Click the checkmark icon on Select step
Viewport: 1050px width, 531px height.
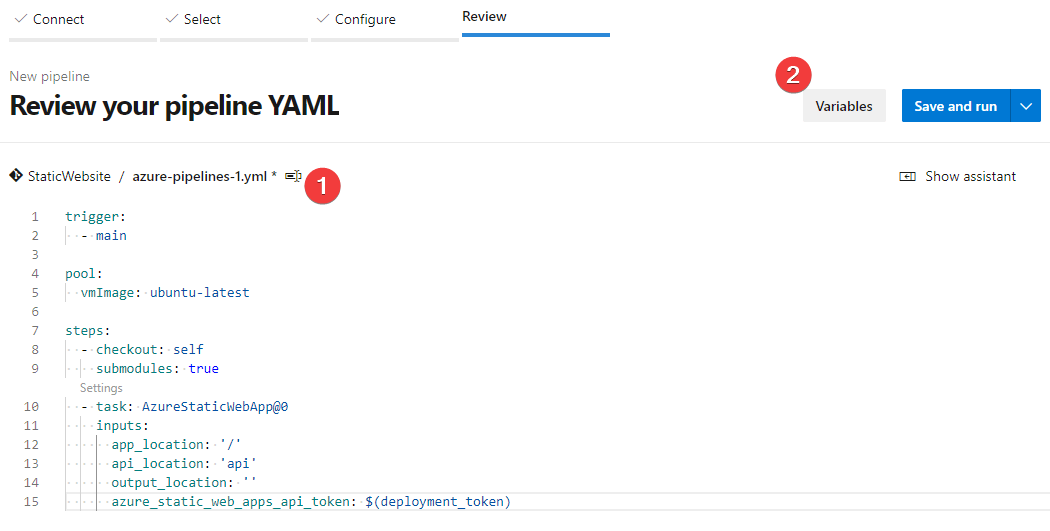click(171, 19)
